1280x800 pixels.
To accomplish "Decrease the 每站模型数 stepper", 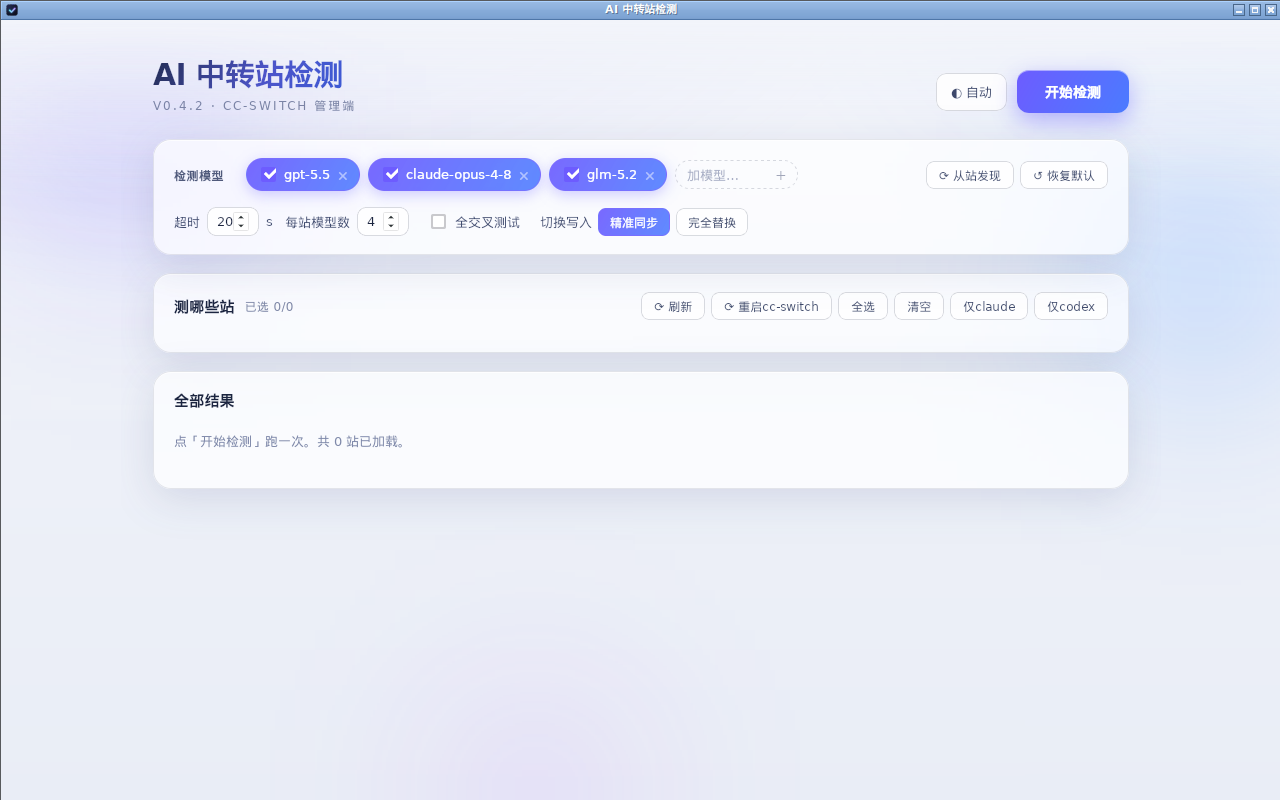I will click(x=391, y=227).
